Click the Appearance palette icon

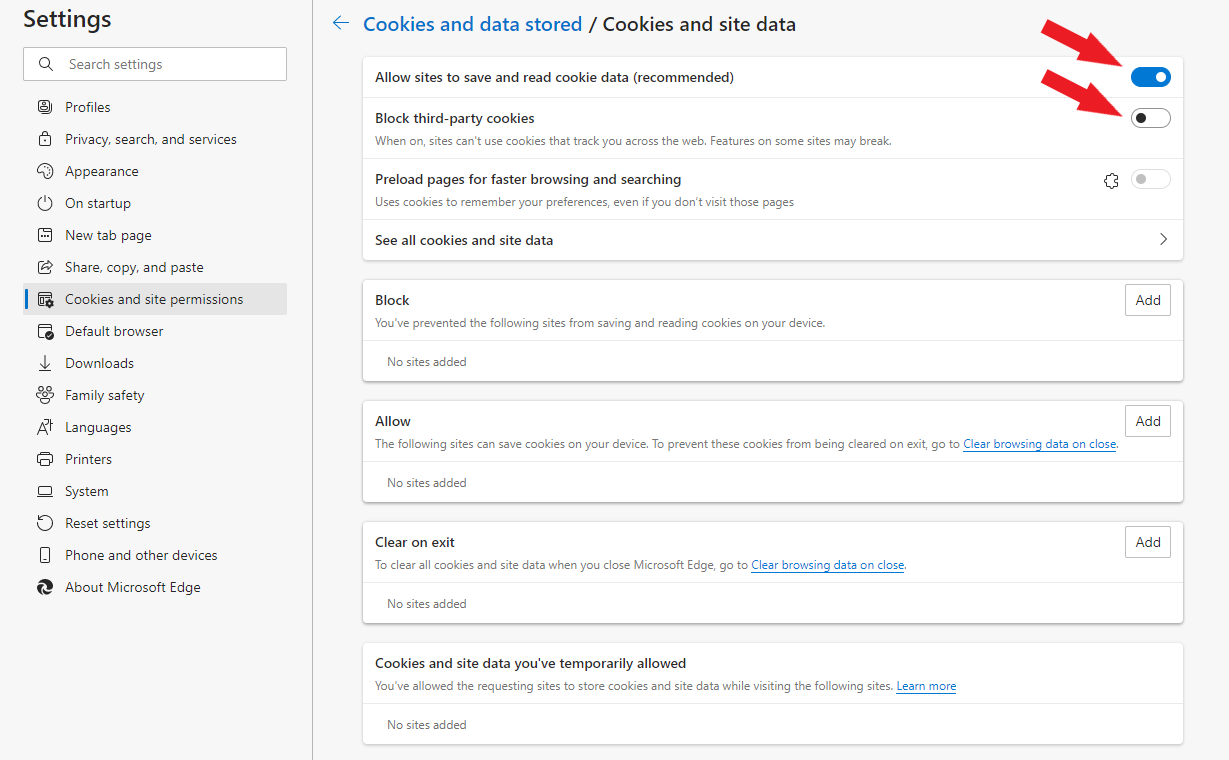(45, 171)
